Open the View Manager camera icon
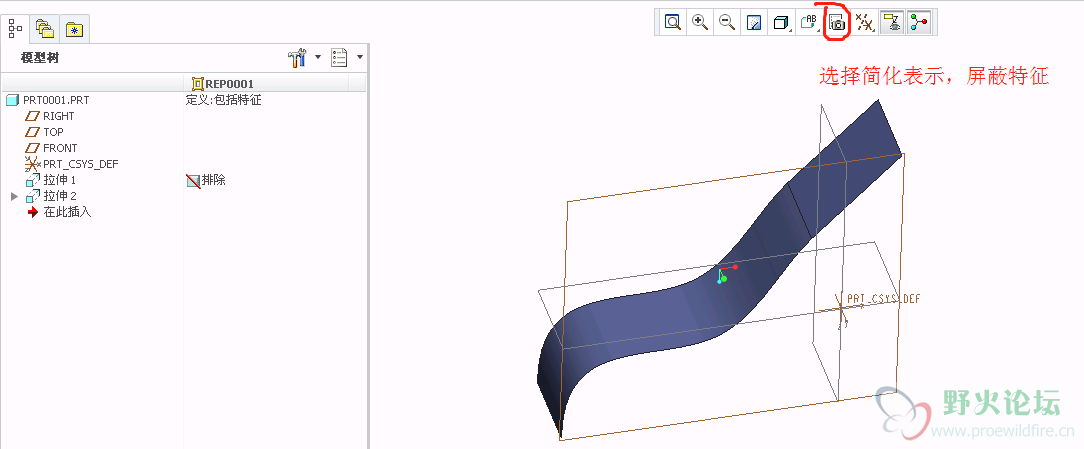 (x=837, y=23)
